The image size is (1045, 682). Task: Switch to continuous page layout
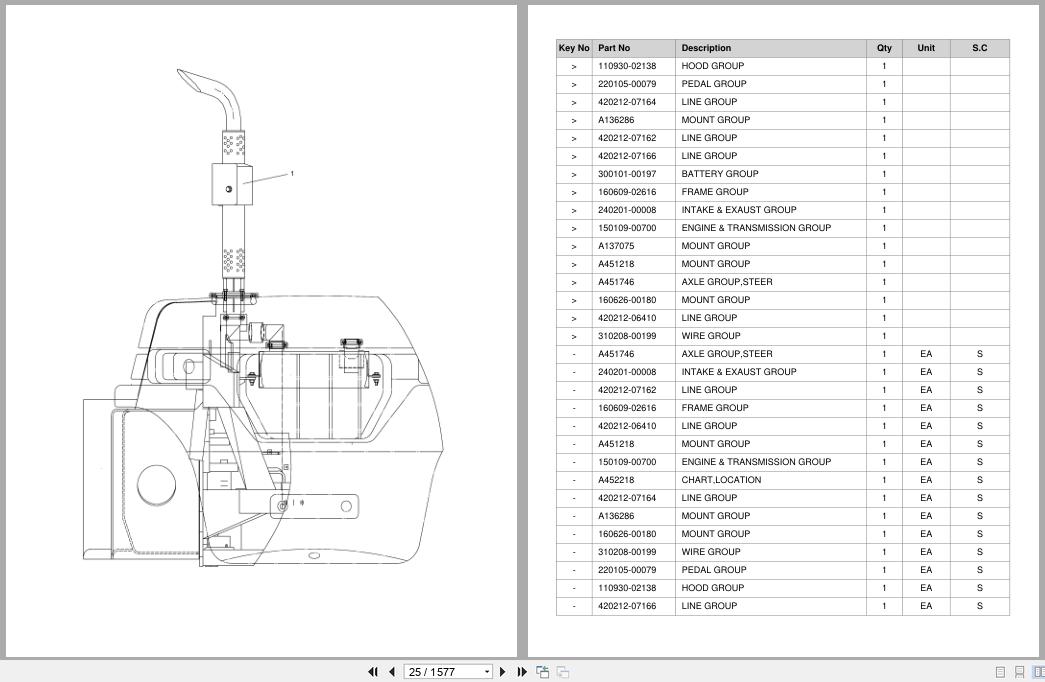(1019, 672)
